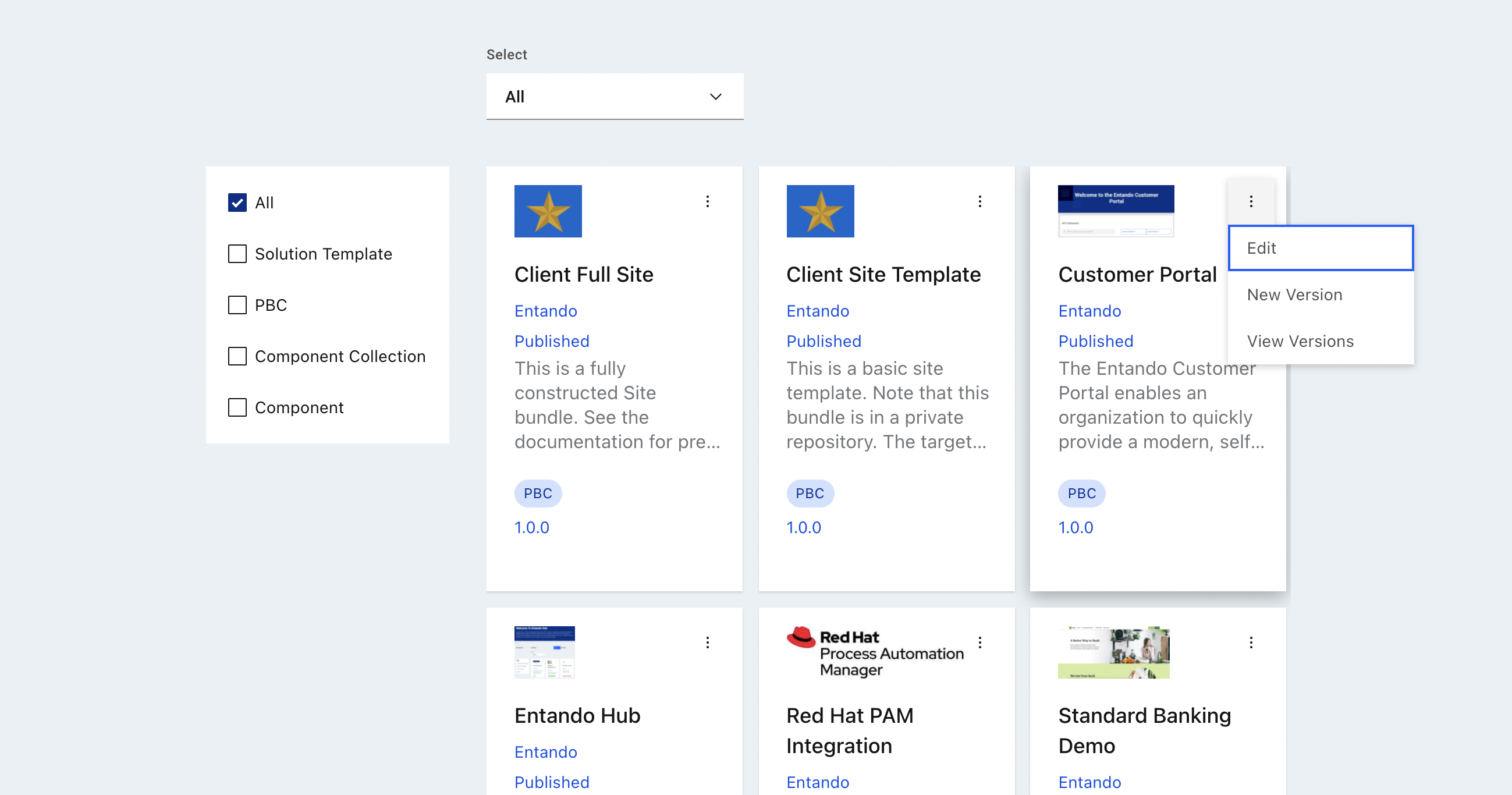The width and height of the screenshot is (1512, 795).
Task: Select New Version menu entry
Action: point(1294,294)
